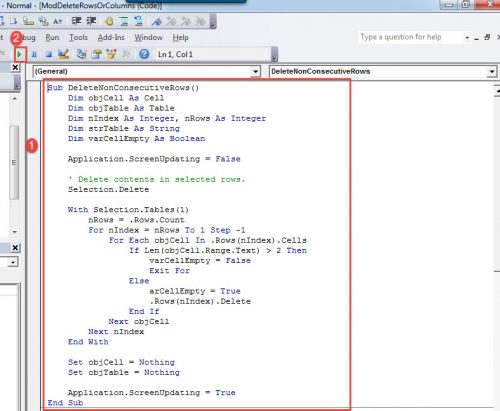This screenshot has height=411, width=500.
Task: Close the Project Explorer pane with X
Action: tap(15, 68)
